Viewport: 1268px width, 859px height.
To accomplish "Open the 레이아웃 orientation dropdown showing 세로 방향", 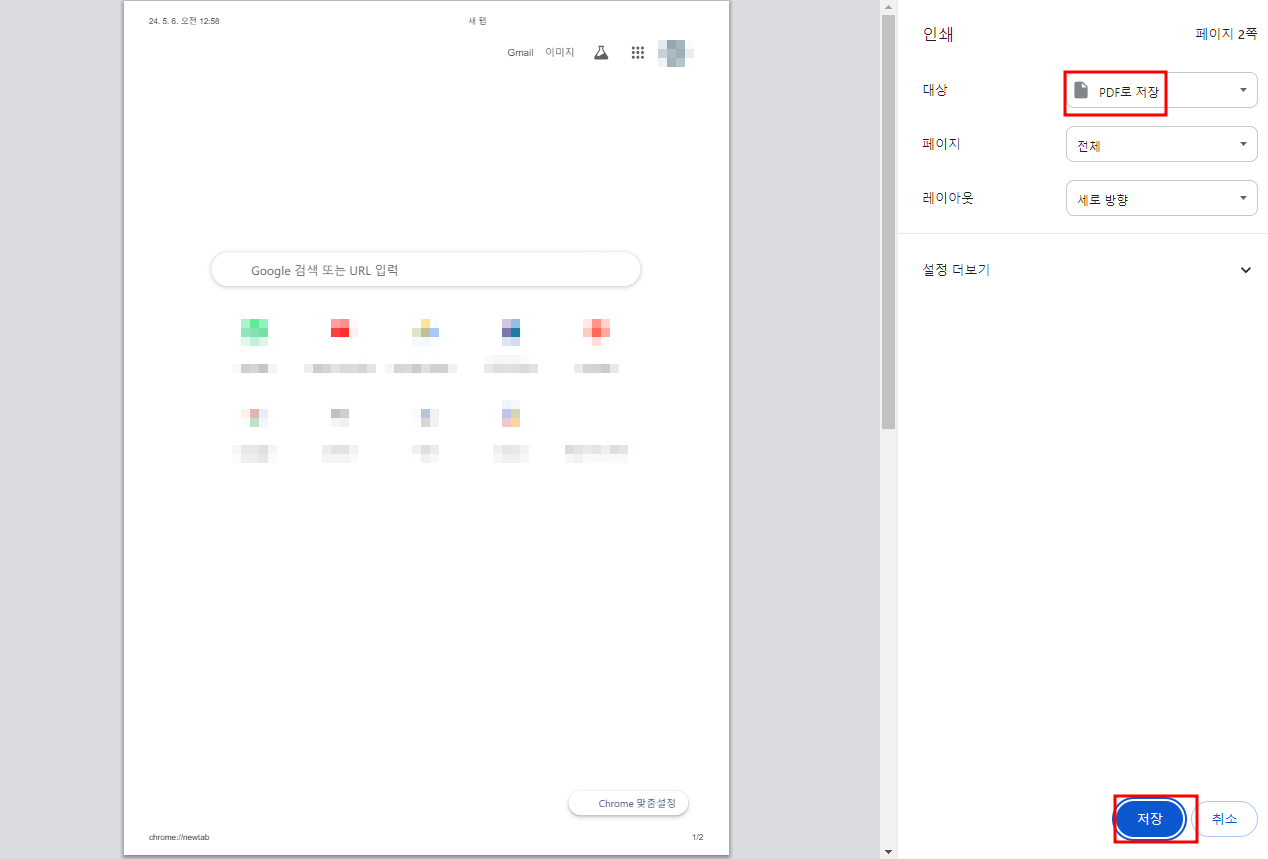I will click(x=1161, y=197).
